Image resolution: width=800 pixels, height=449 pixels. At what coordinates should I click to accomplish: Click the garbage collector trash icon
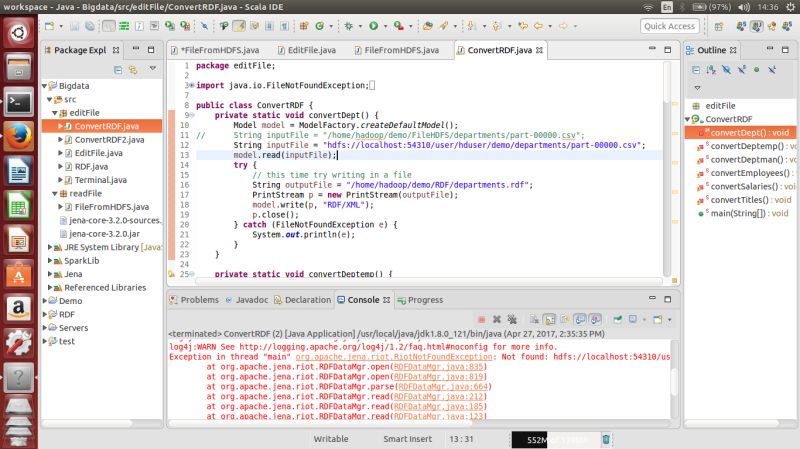coord(606,439)
